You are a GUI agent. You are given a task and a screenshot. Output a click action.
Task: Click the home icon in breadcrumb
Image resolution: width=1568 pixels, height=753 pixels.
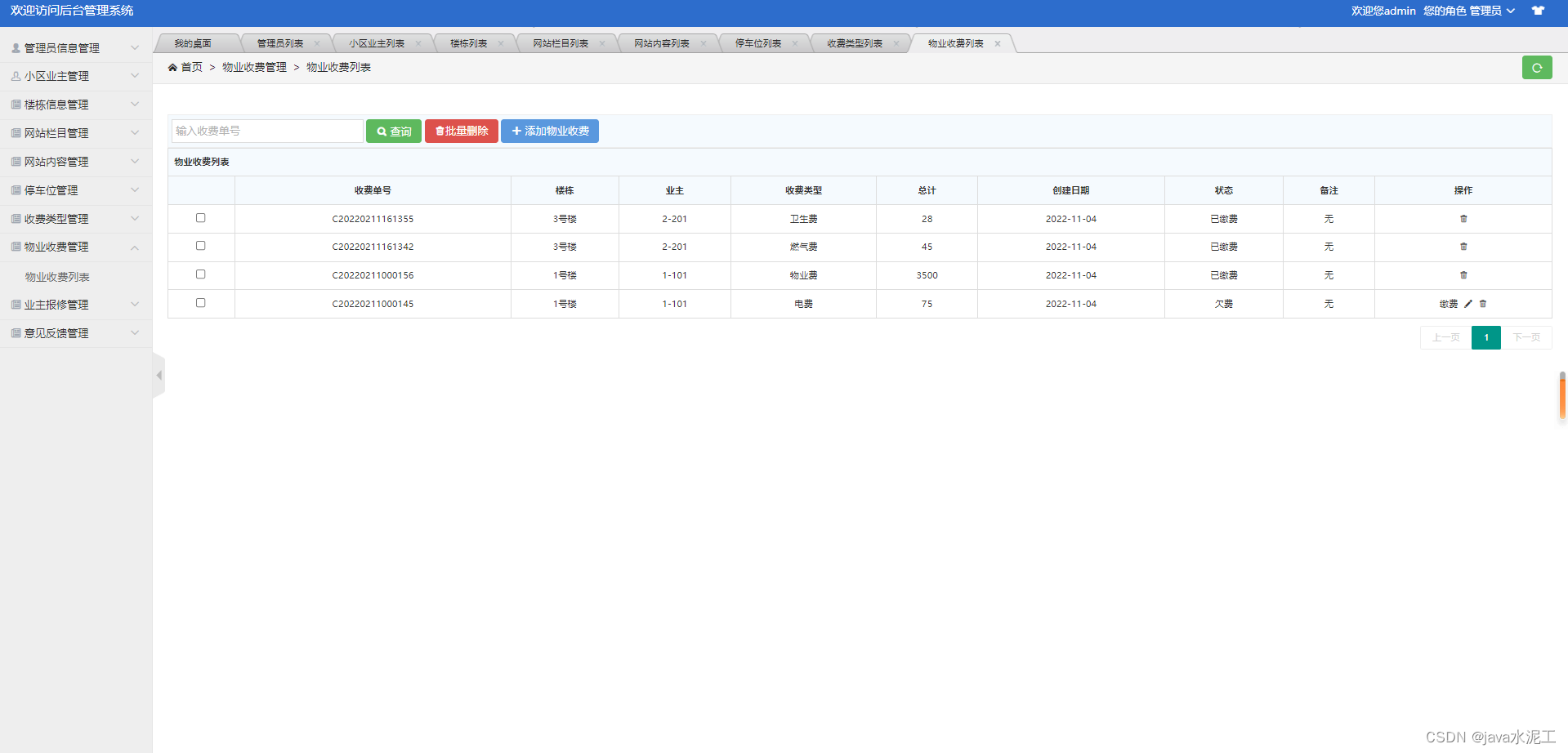tap(172, 67)
